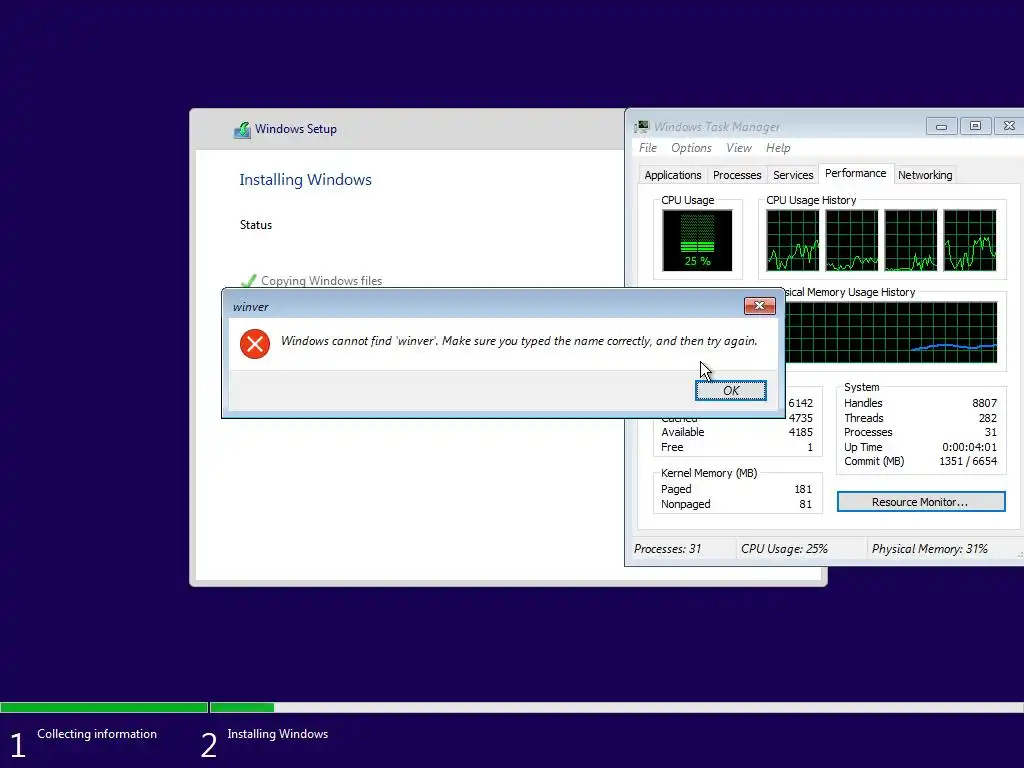
Task: Click the Up Time value 0:00:04:01
Action: [x=969, y=447]
